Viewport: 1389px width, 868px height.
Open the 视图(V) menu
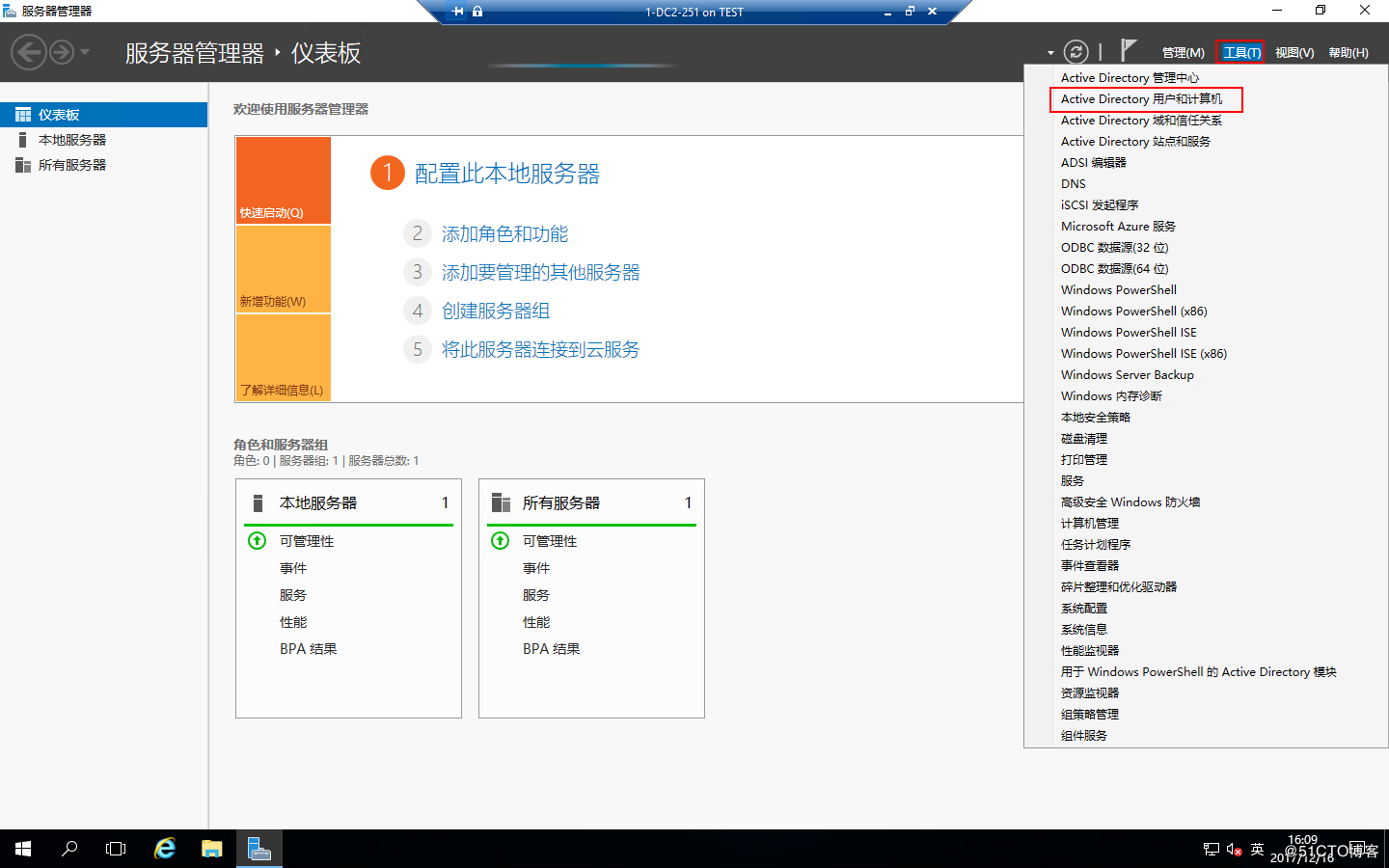click(1294, 53)
